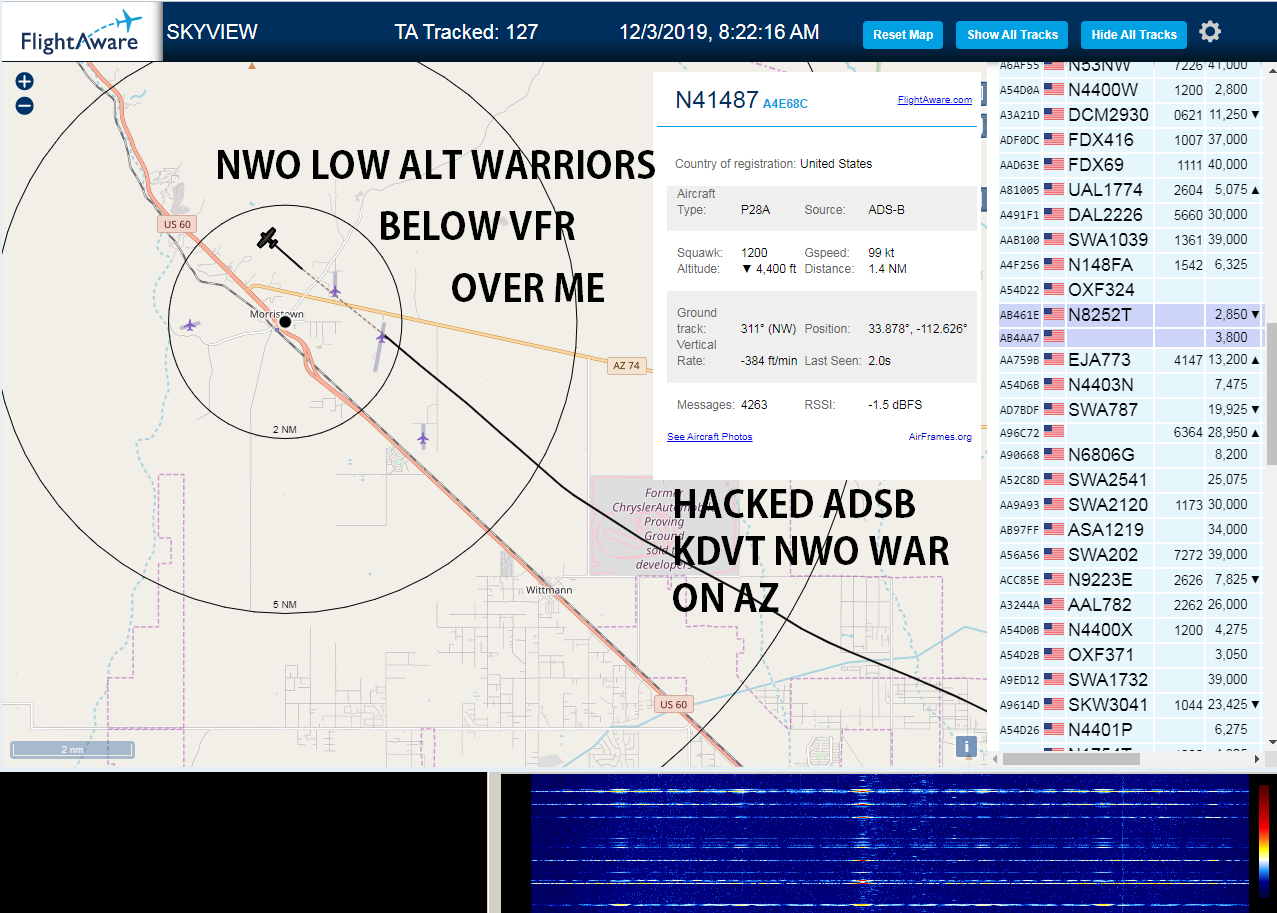Screen dimensions: 1277x913
Task: Open the FlightAware.com link in info panel
Action: pos(934,100)
